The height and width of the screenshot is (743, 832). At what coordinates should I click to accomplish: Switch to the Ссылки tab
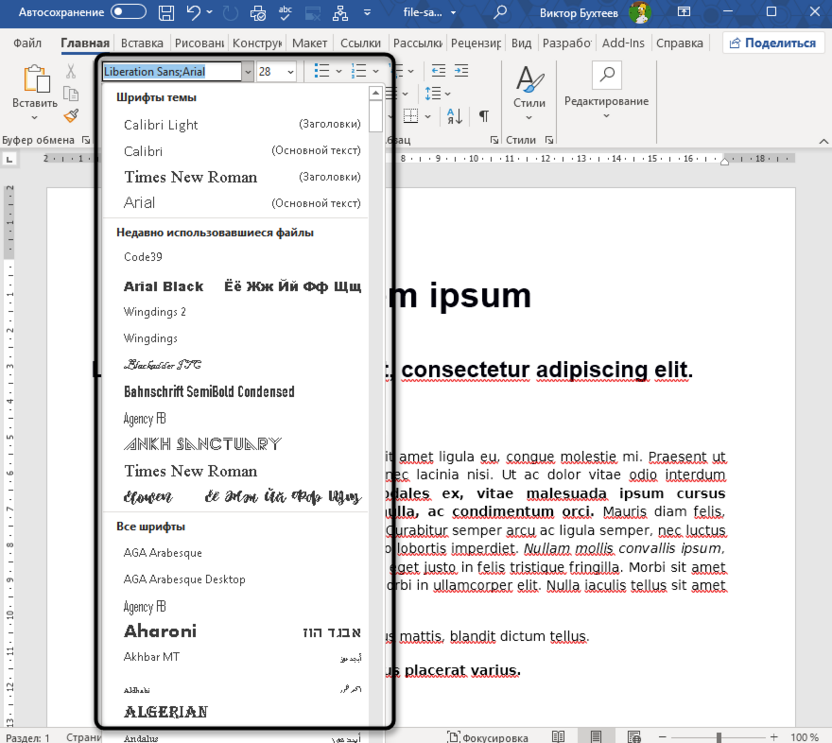(x=360, y=43)
